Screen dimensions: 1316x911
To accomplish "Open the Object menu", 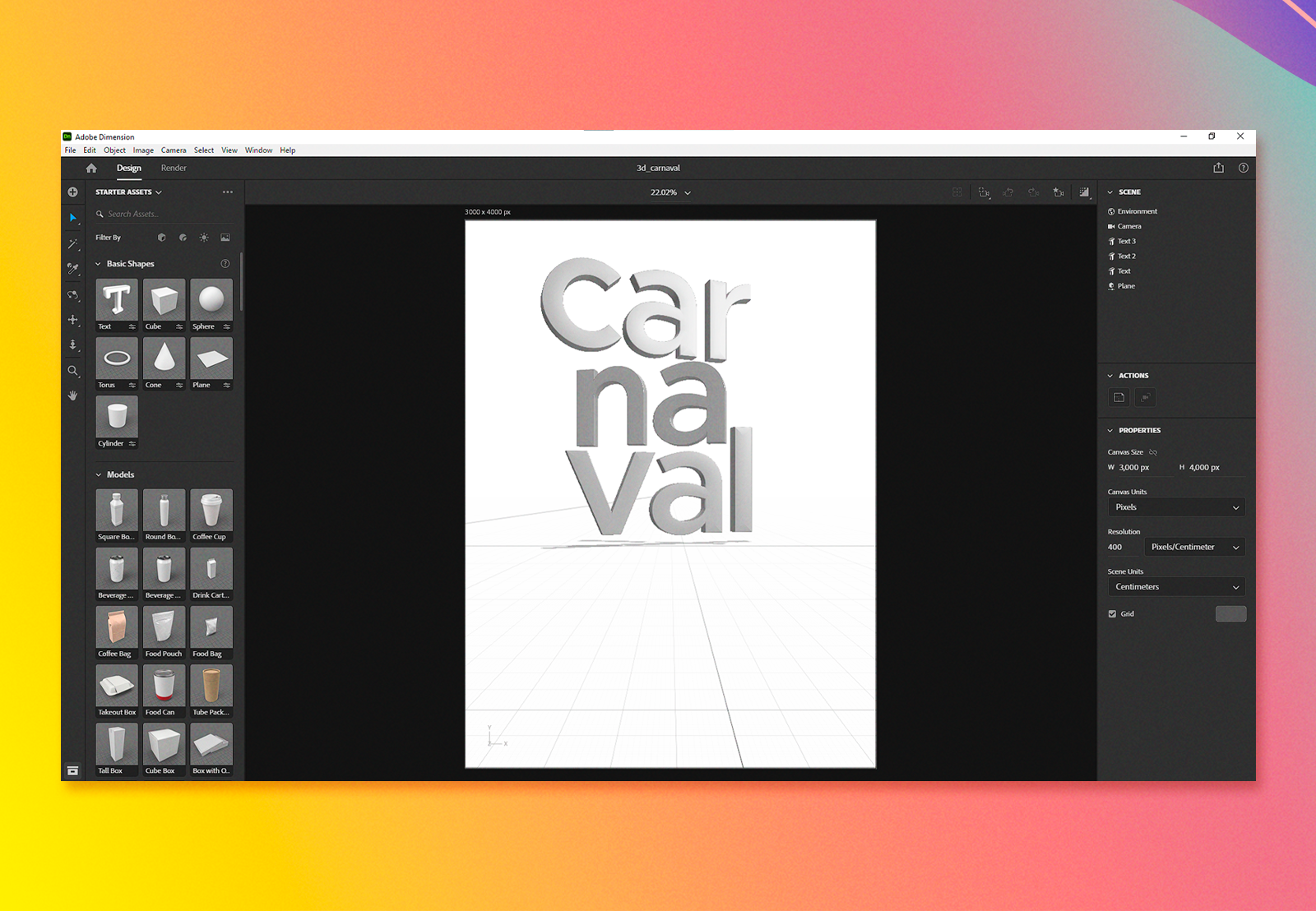I will click(x=114, y=150).
